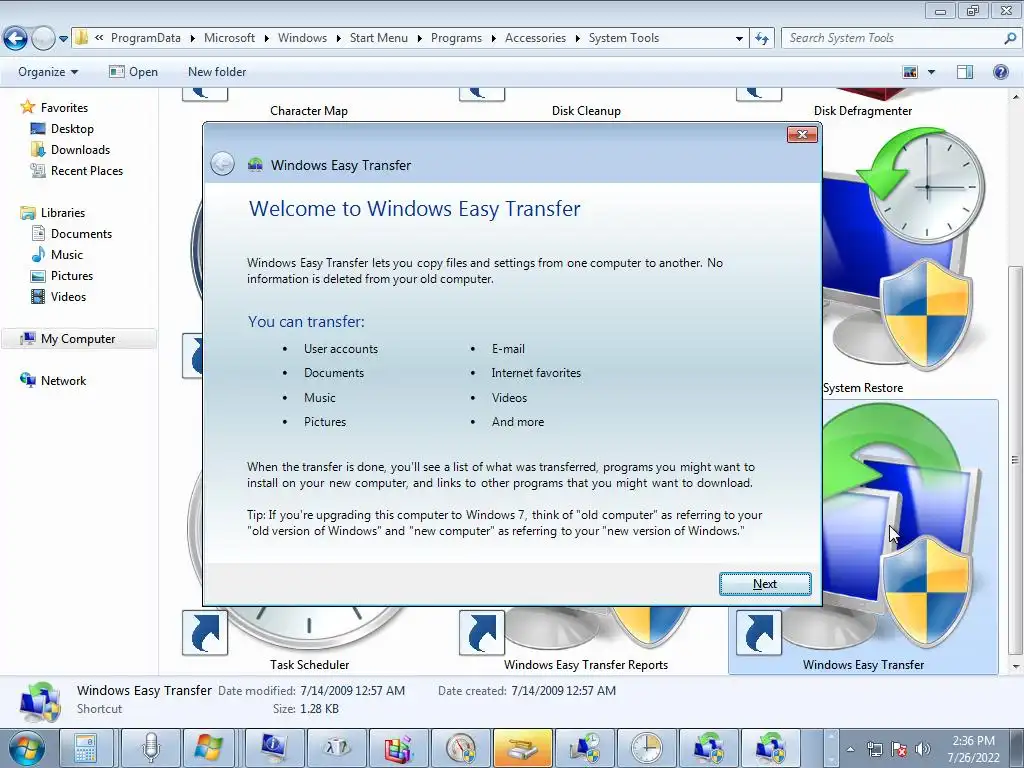Open Documents library

point(81,234)
